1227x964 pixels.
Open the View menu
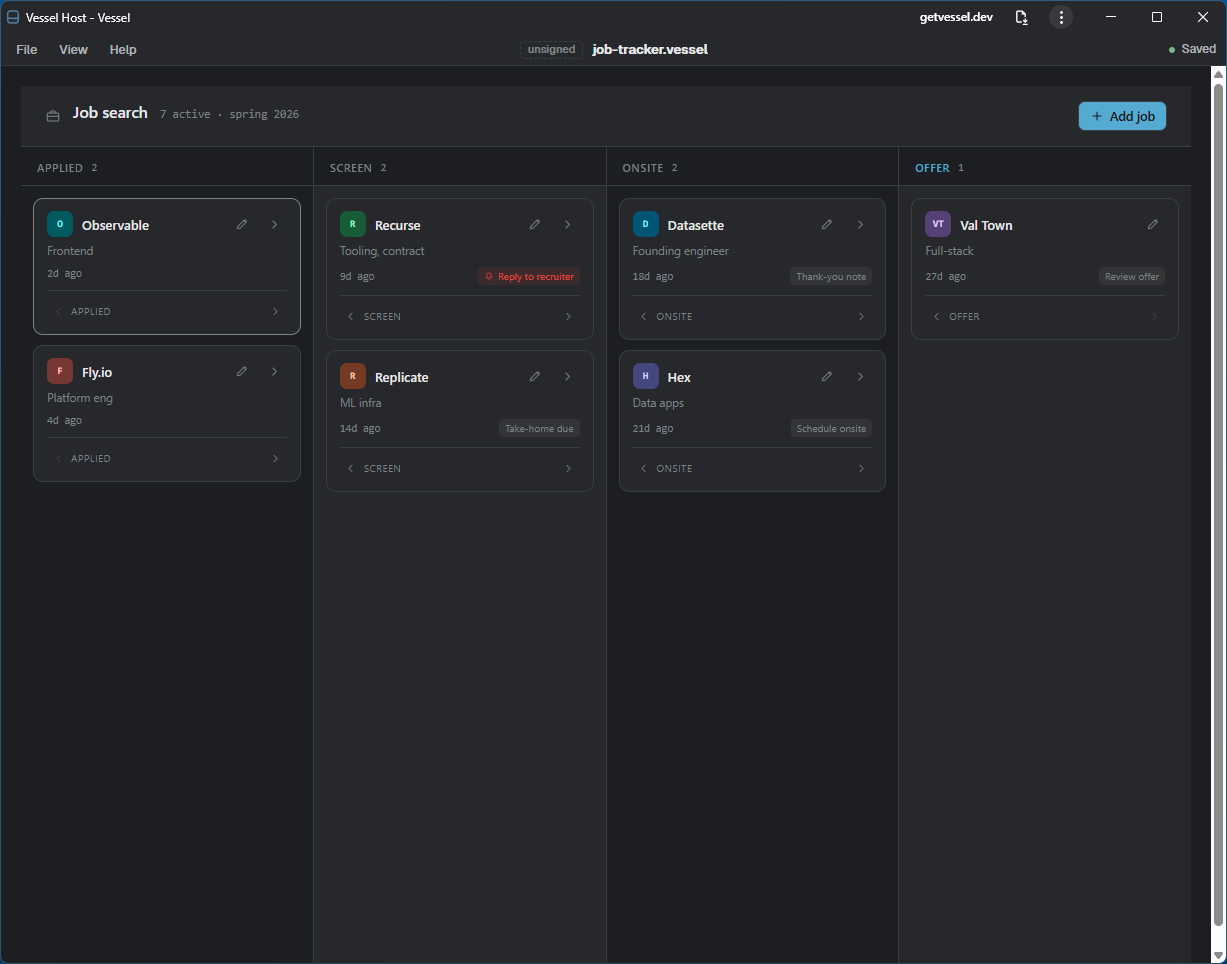(73, 49)
